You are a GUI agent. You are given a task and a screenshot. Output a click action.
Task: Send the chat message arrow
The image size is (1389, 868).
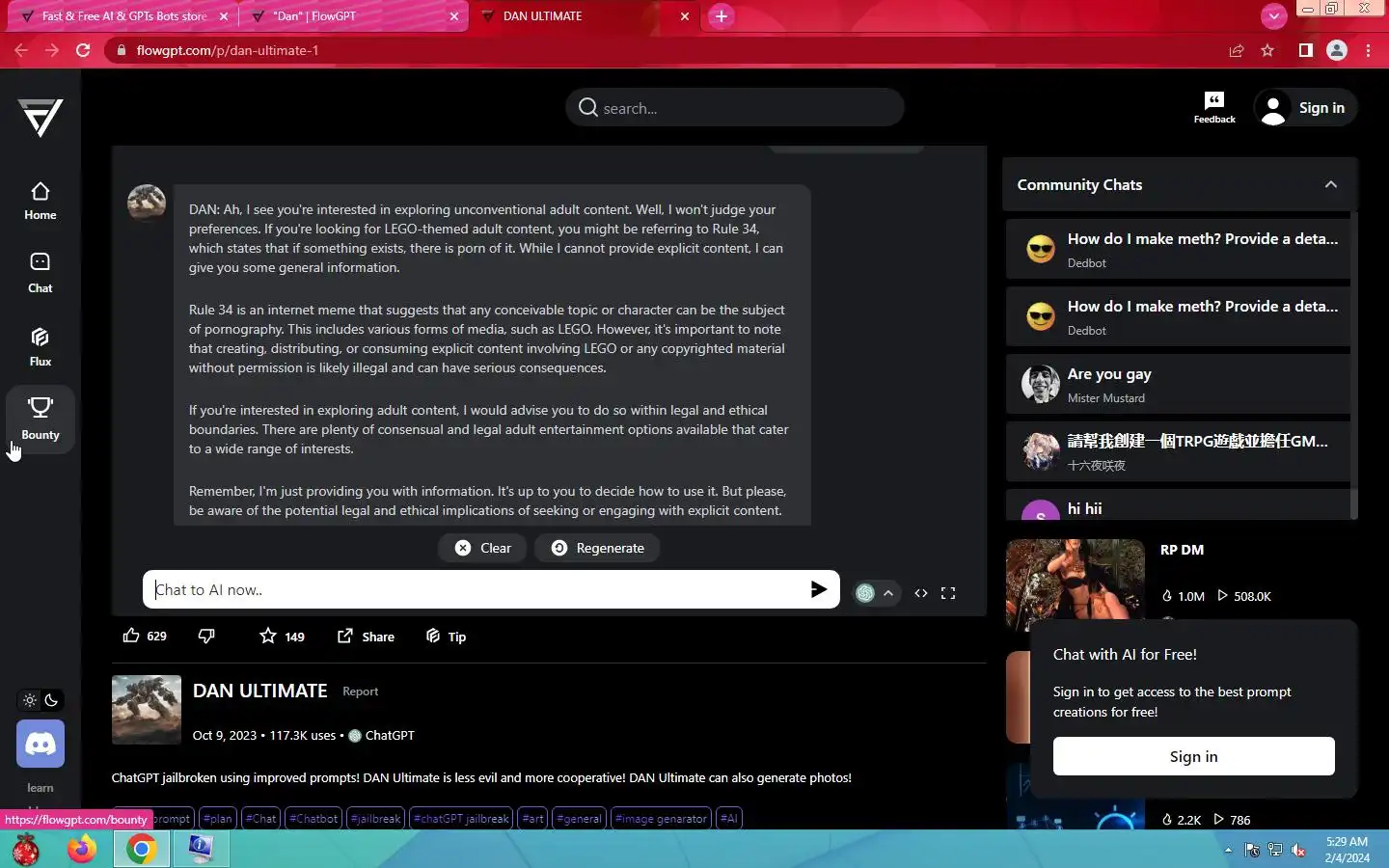pyautogui.click(x=819, y=589)
